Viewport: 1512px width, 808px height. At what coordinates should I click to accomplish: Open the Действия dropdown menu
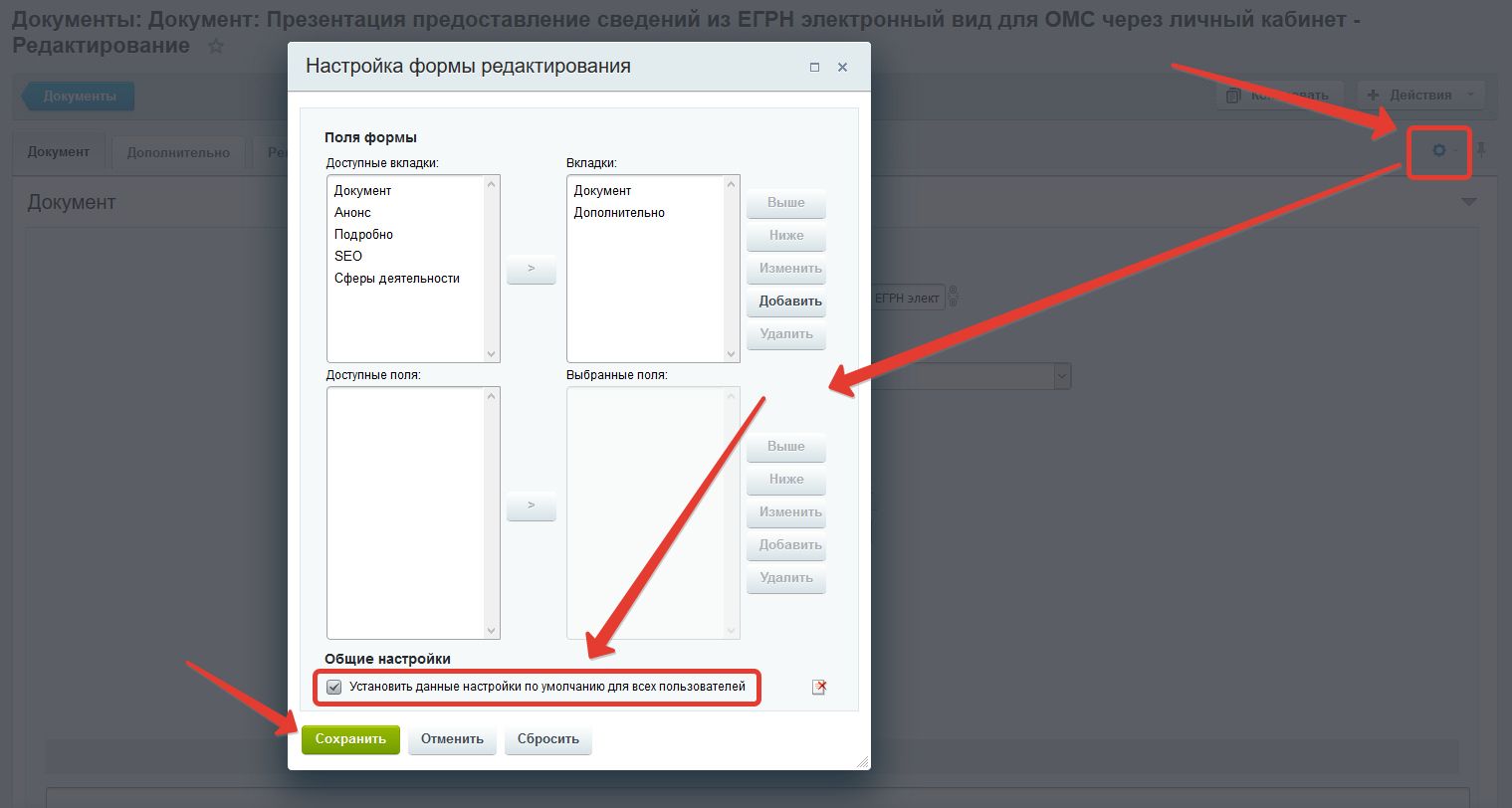pos(1420,96)
